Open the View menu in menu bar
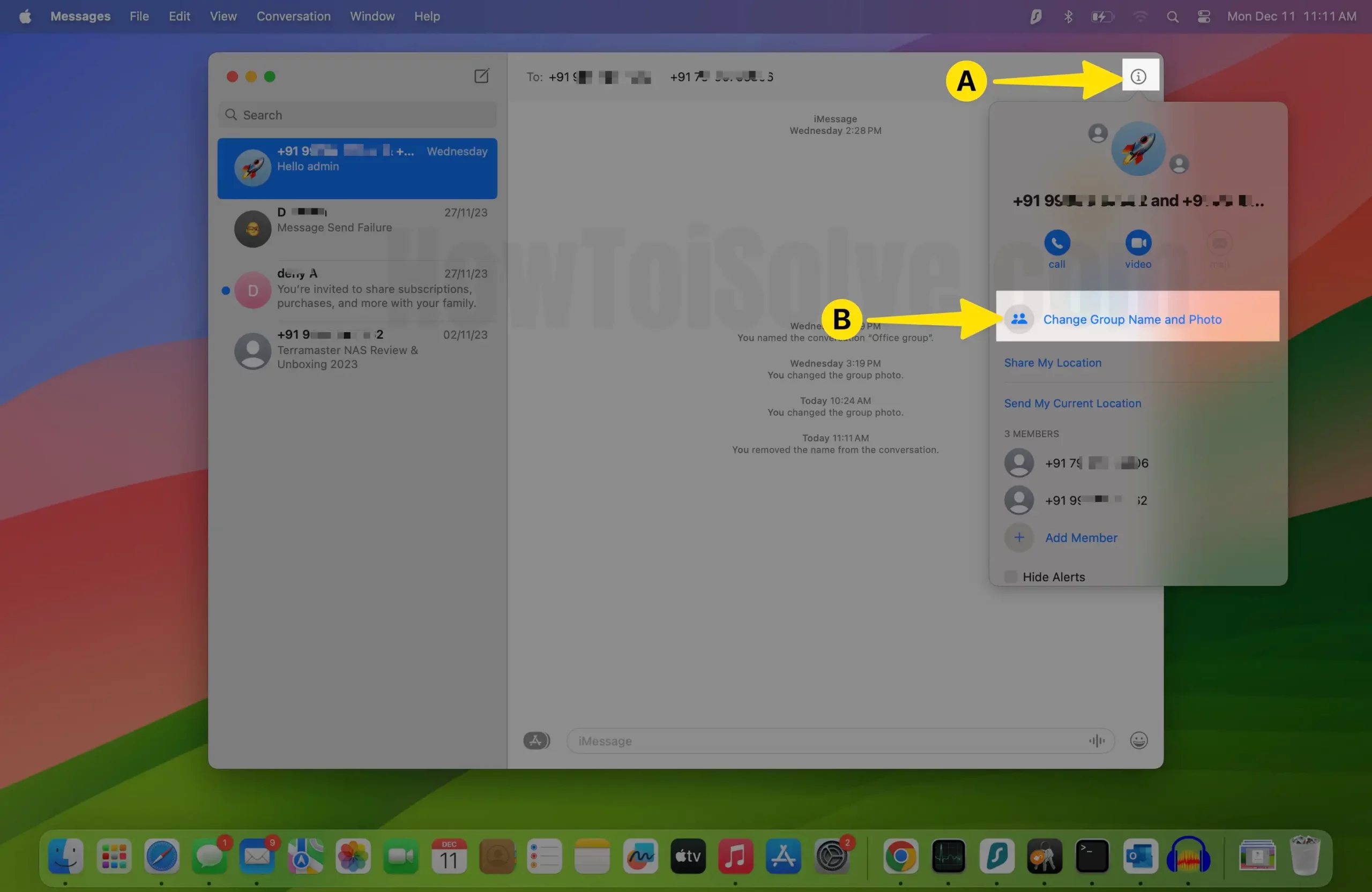Viewport: 1372px width, 892px height. pyautogui.click(x=222, y=16)
